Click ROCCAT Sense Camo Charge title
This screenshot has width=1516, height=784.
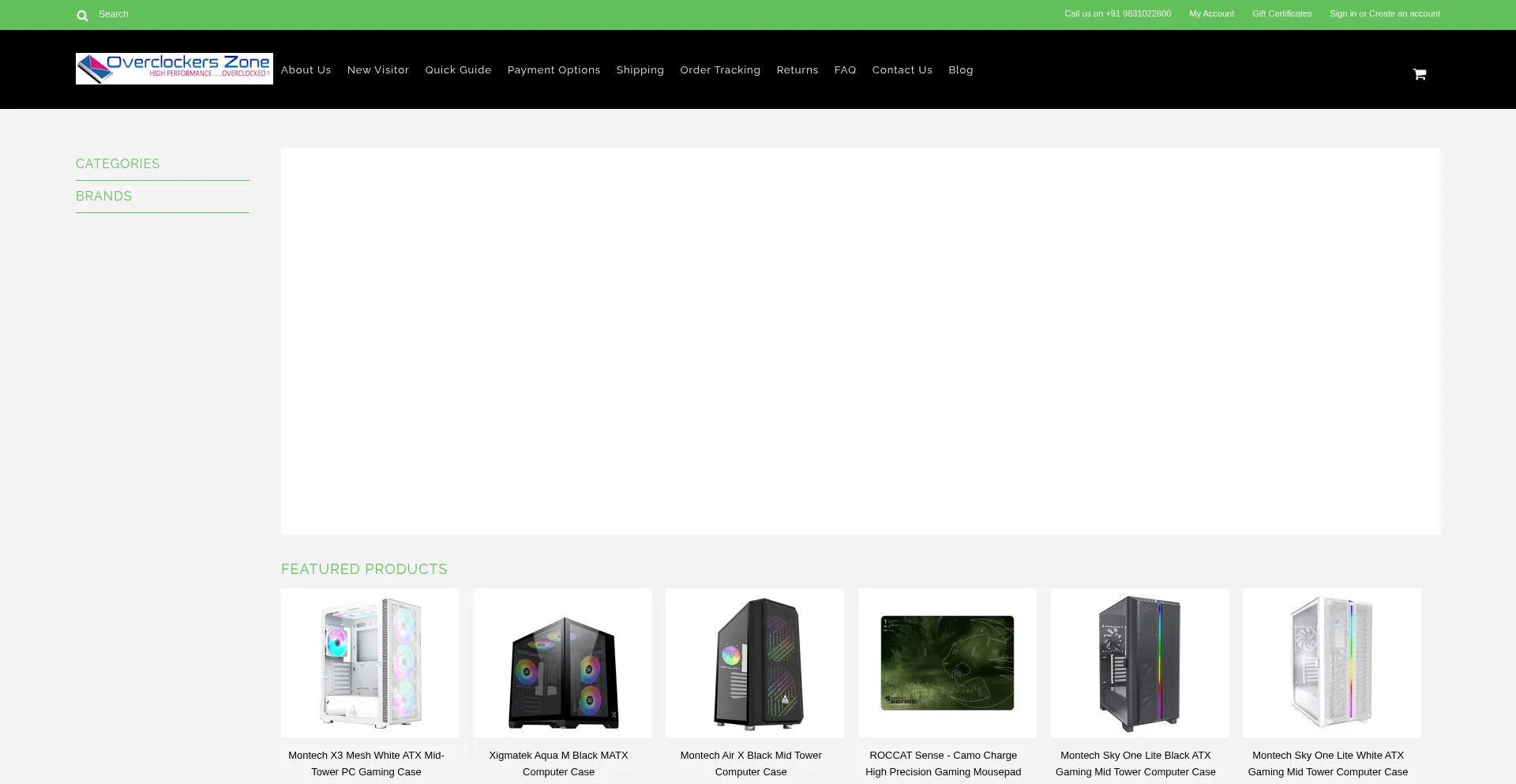coord(944,763)
